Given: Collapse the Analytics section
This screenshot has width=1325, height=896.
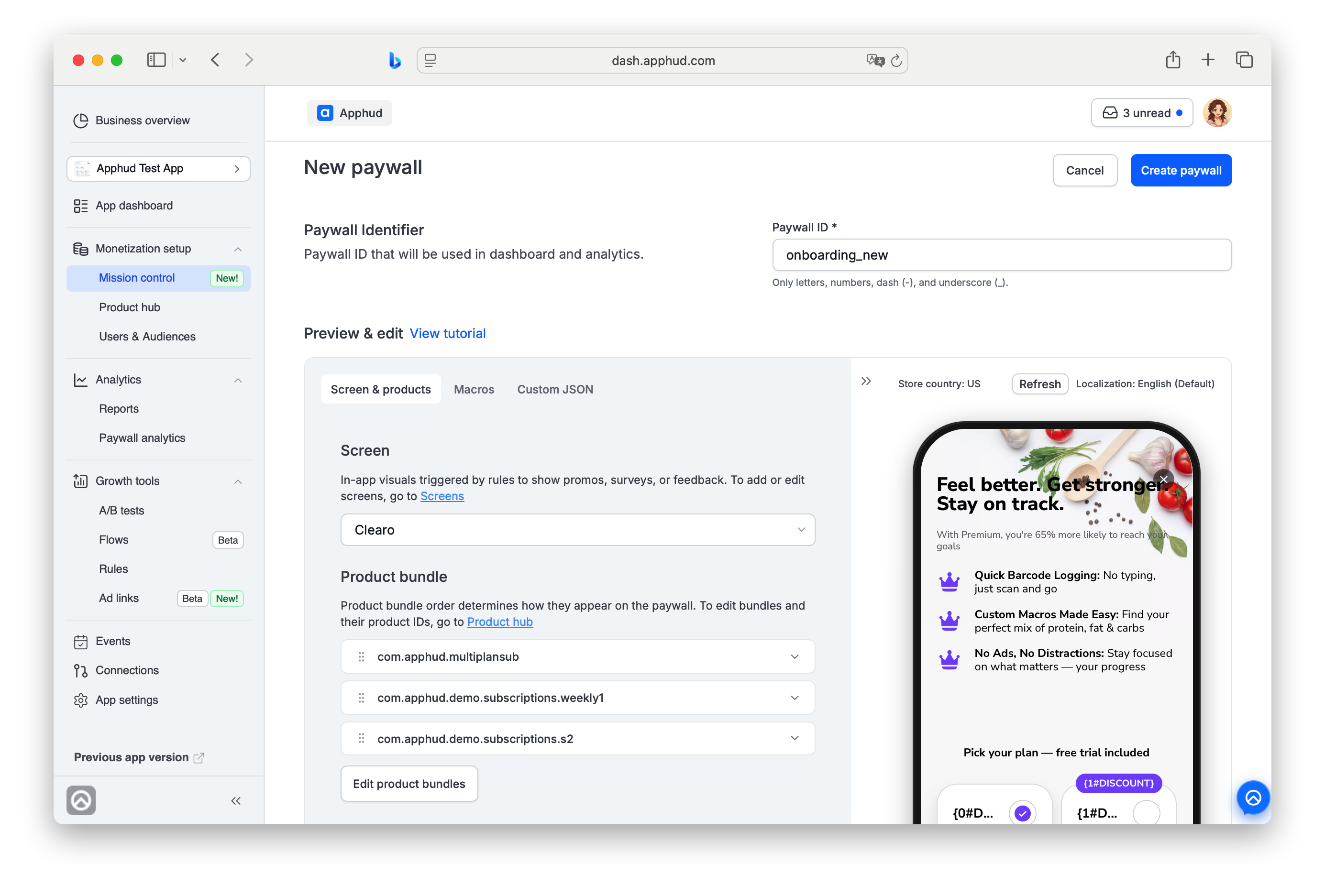Looking at the screenshot, I should pos(238,380).
